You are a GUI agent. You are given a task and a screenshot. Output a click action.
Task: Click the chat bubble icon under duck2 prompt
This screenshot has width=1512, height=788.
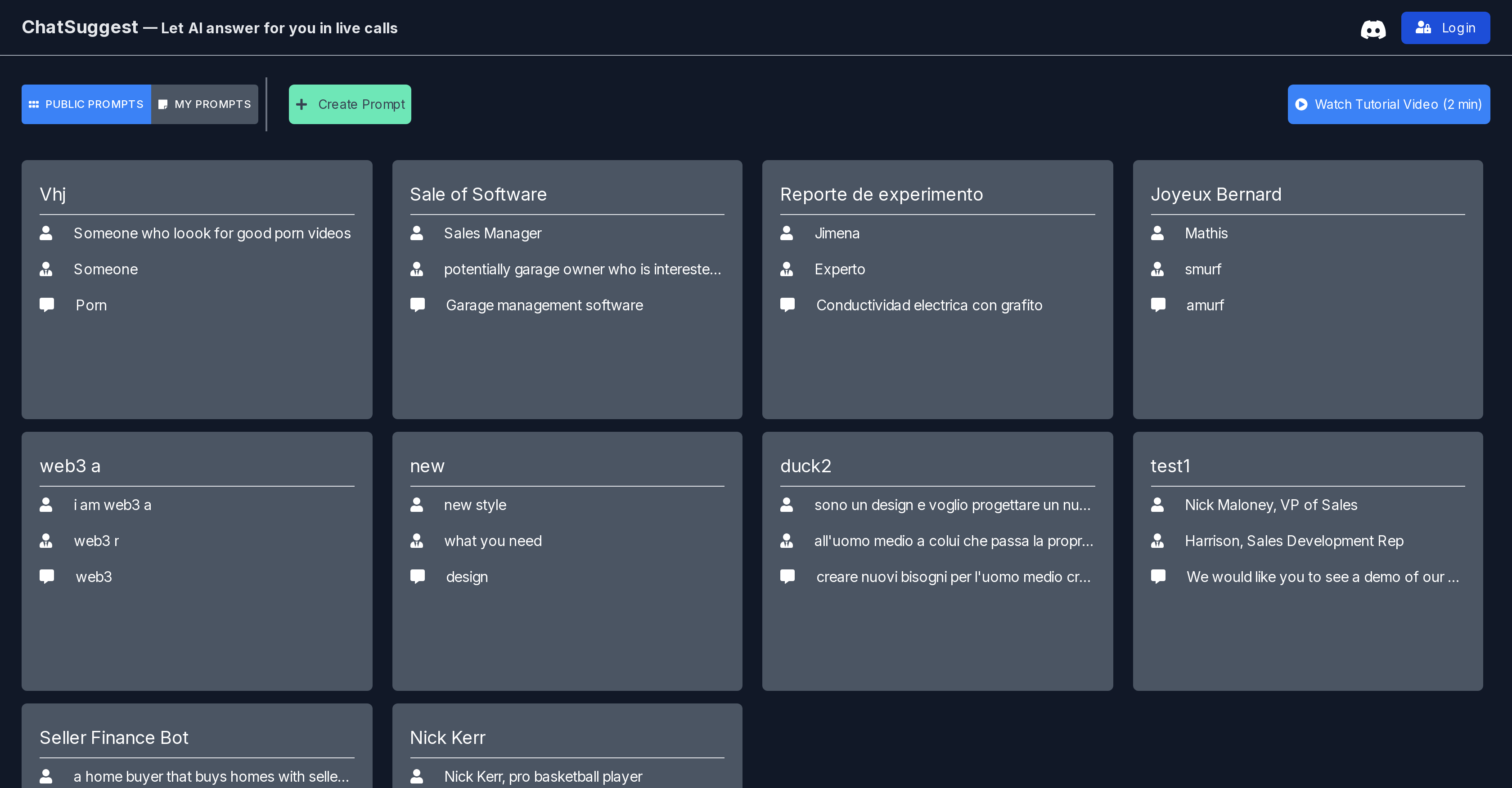[788, 577]
